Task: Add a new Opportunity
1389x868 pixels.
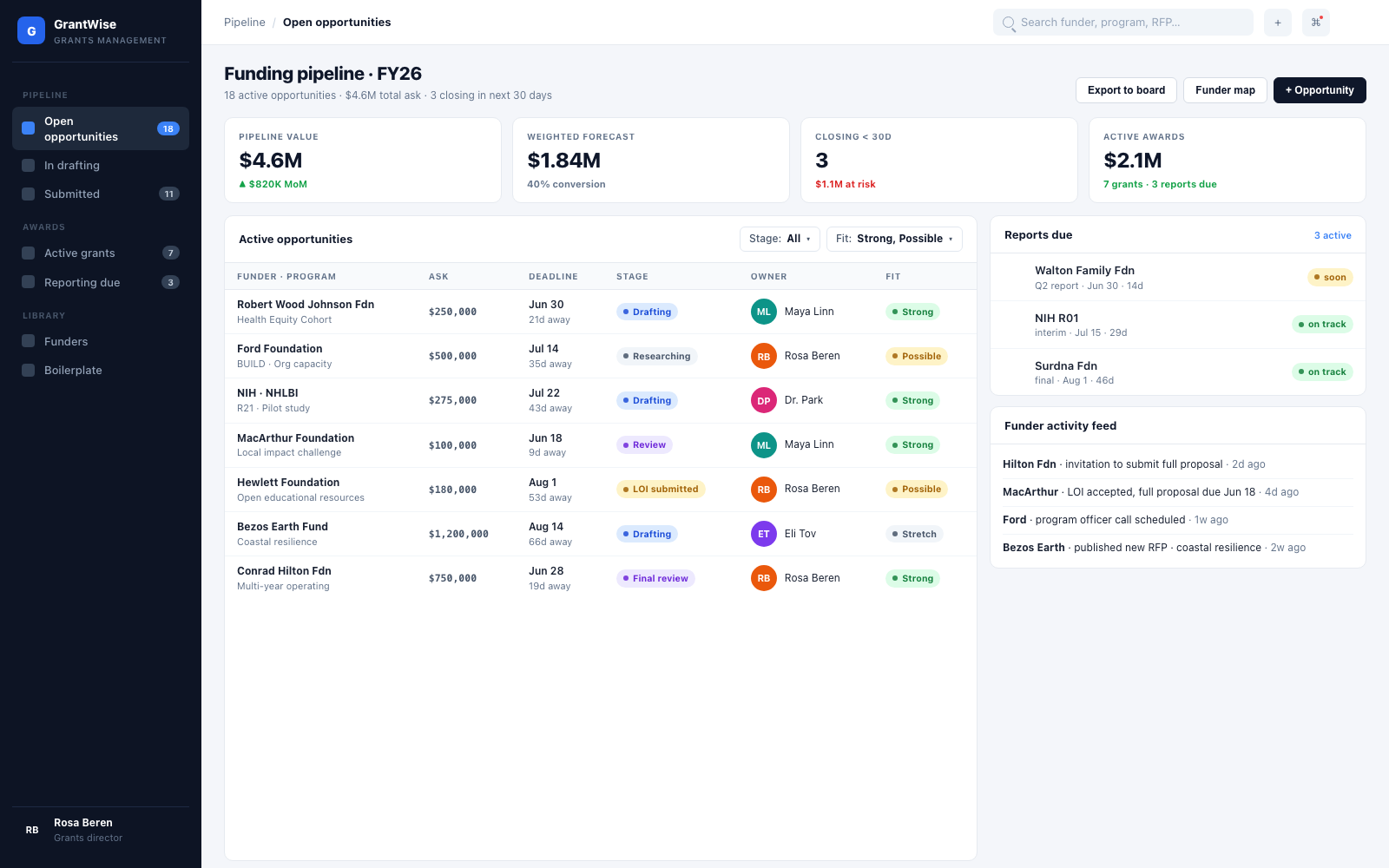Action: [x=1320, y=90]
